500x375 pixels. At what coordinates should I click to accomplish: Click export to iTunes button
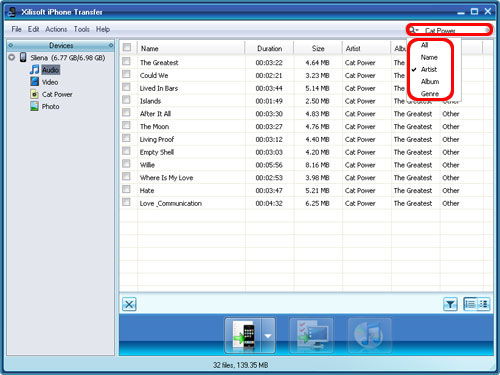(369, 335)
